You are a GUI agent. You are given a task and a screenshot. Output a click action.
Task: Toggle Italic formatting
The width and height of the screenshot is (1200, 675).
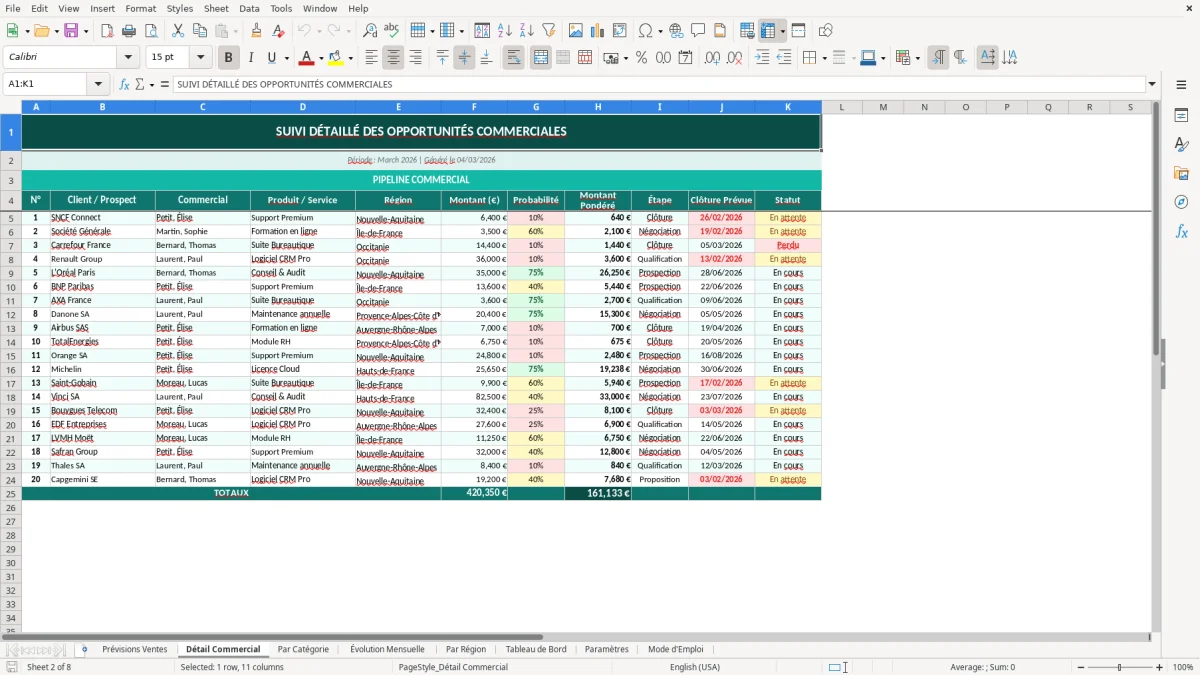250,58
